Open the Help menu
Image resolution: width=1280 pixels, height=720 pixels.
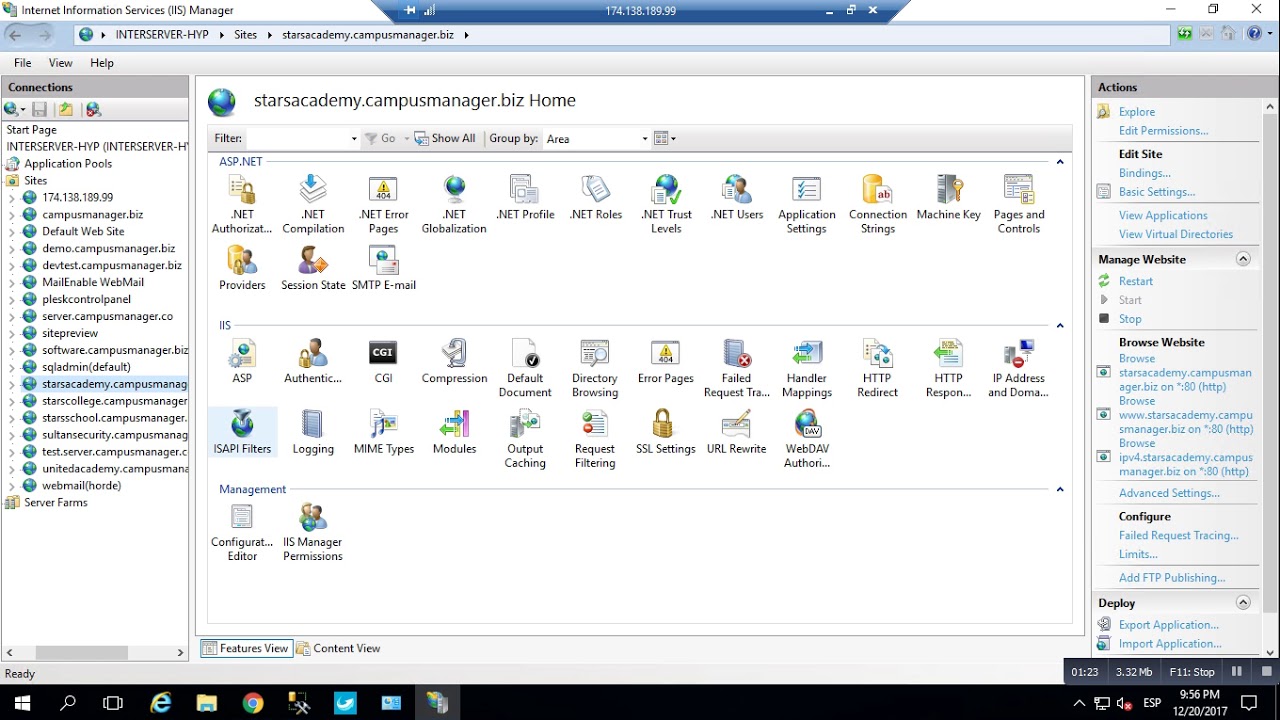pos(102,62)
